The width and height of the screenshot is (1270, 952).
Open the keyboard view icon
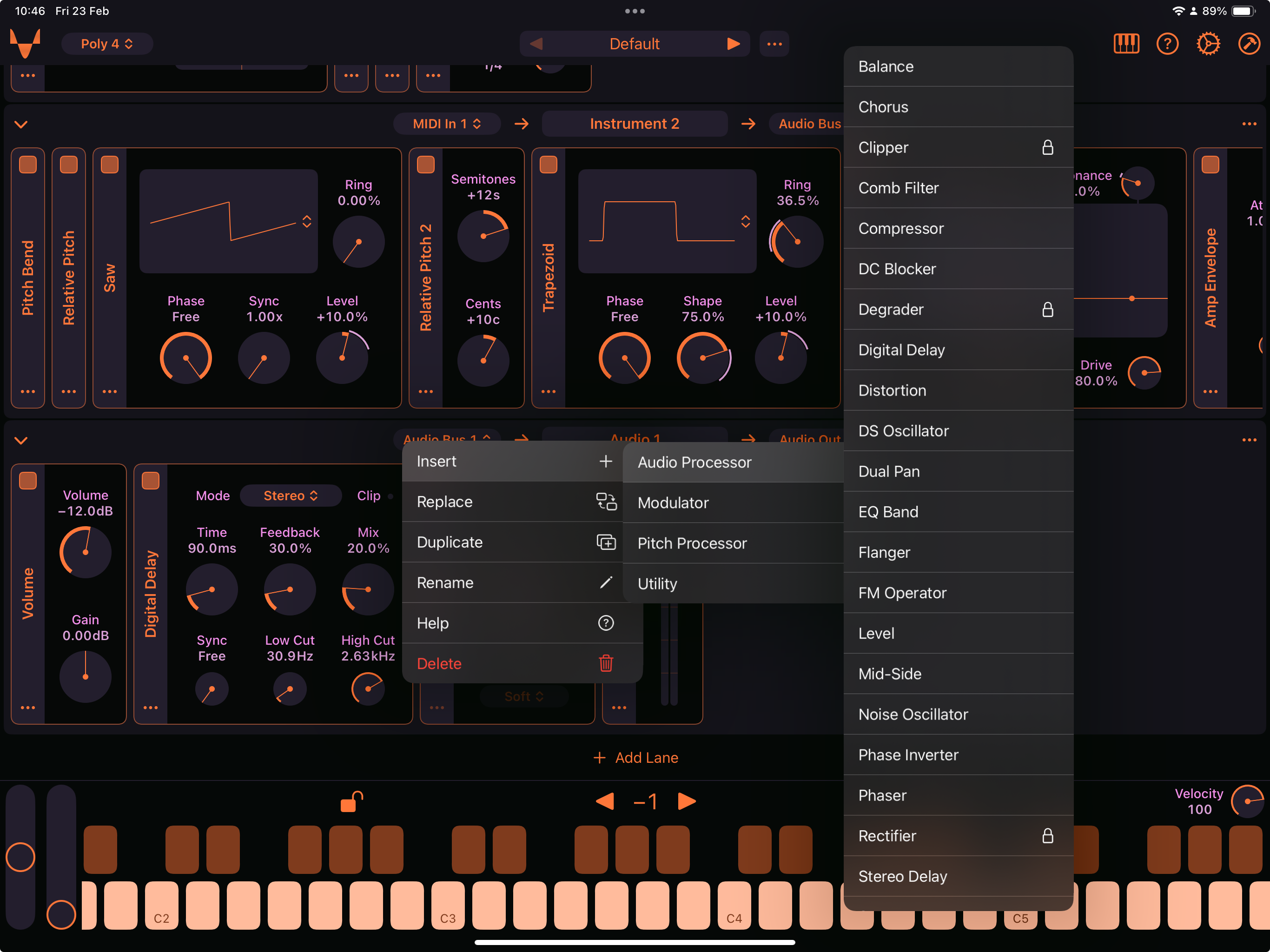click(x=1126, y=44)
